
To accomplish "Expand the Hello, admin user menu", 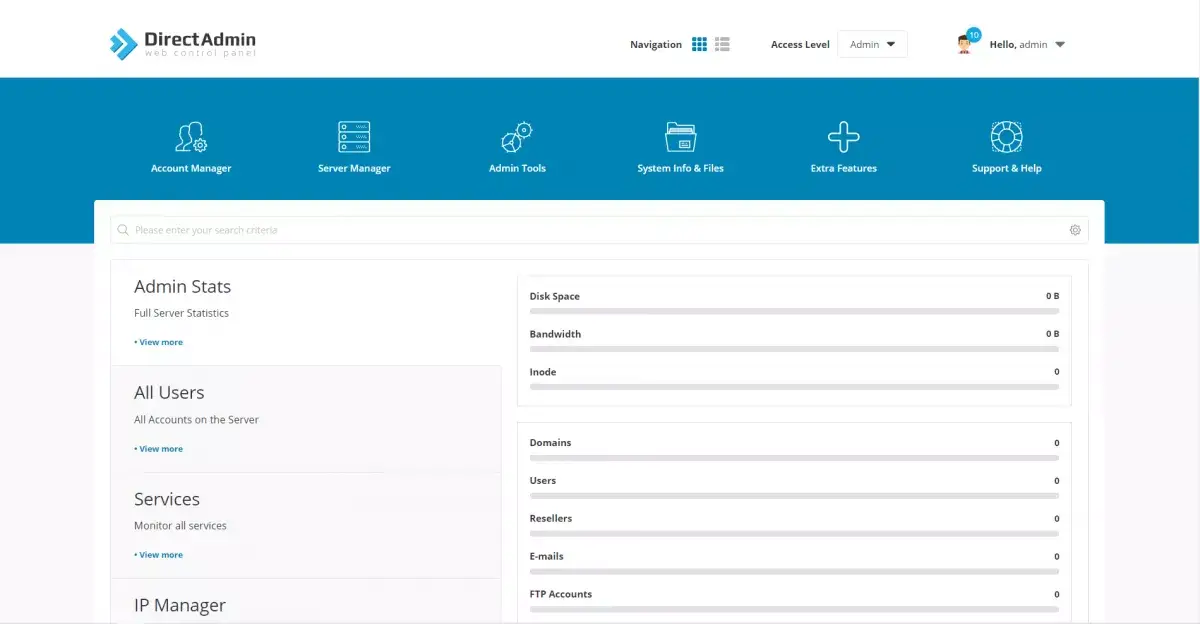I will 1027,44.
